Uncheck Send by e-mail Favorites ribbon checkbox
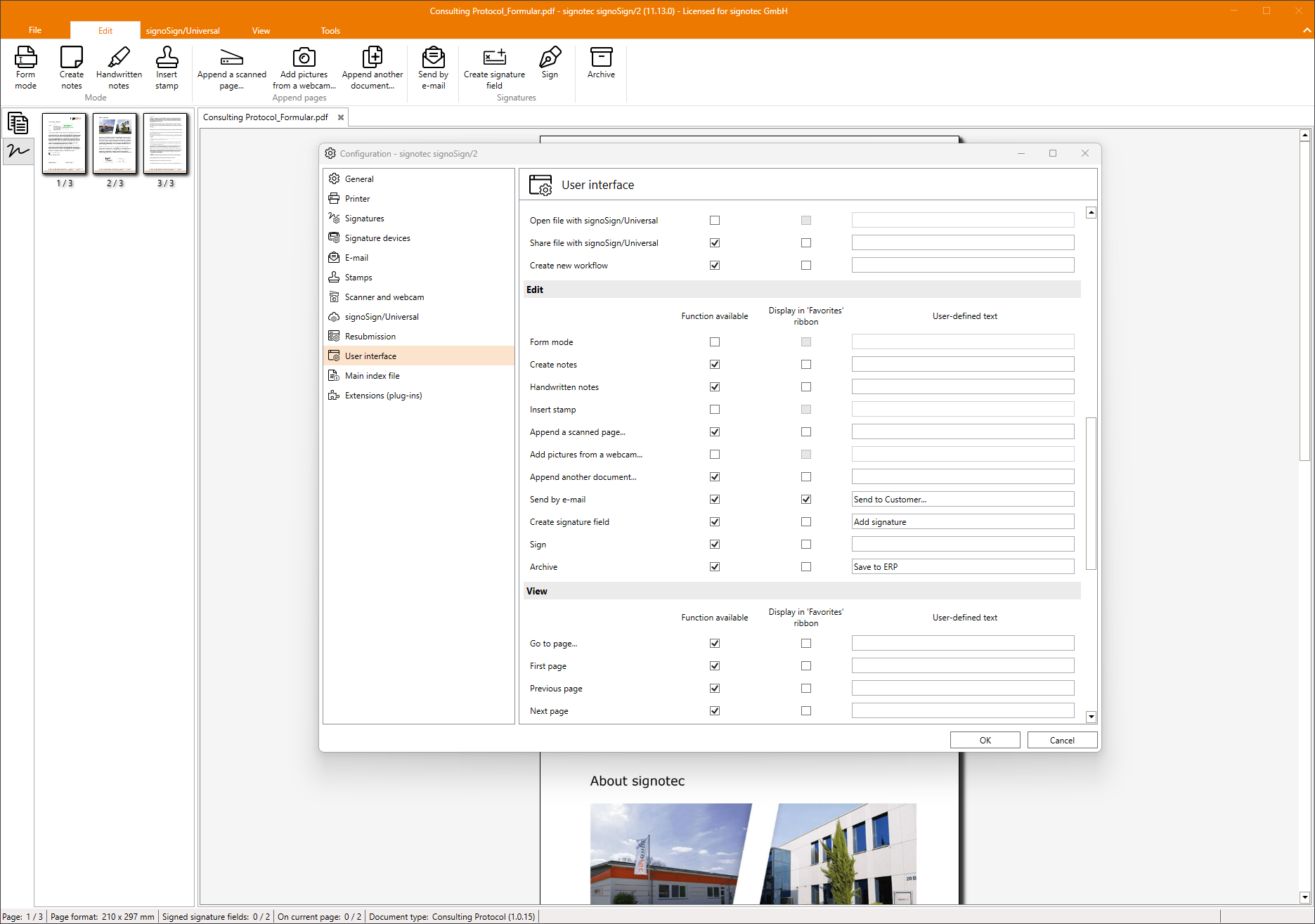The width and height of the screenshot is (1315, 924). (806, 500)
